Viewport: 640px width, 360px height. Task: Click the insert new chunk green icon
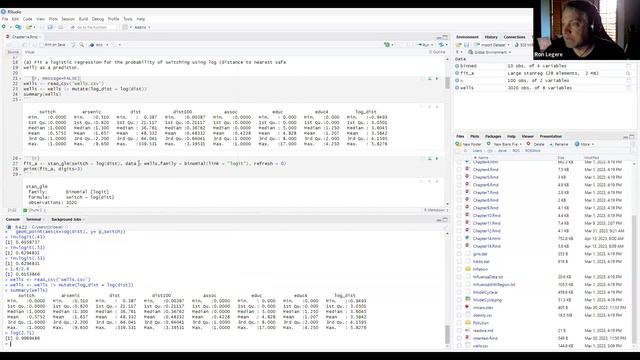387,44
